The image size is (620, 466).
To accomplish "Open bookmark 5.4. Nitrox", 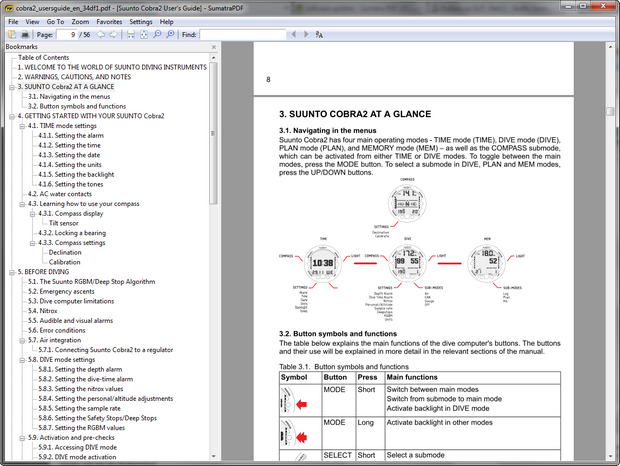I will click(43, 311).
